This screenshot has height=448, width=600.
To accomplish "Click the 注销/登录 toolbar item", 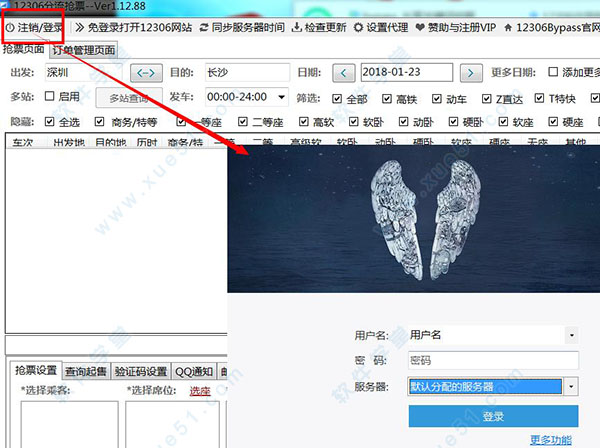I will 34,28.
